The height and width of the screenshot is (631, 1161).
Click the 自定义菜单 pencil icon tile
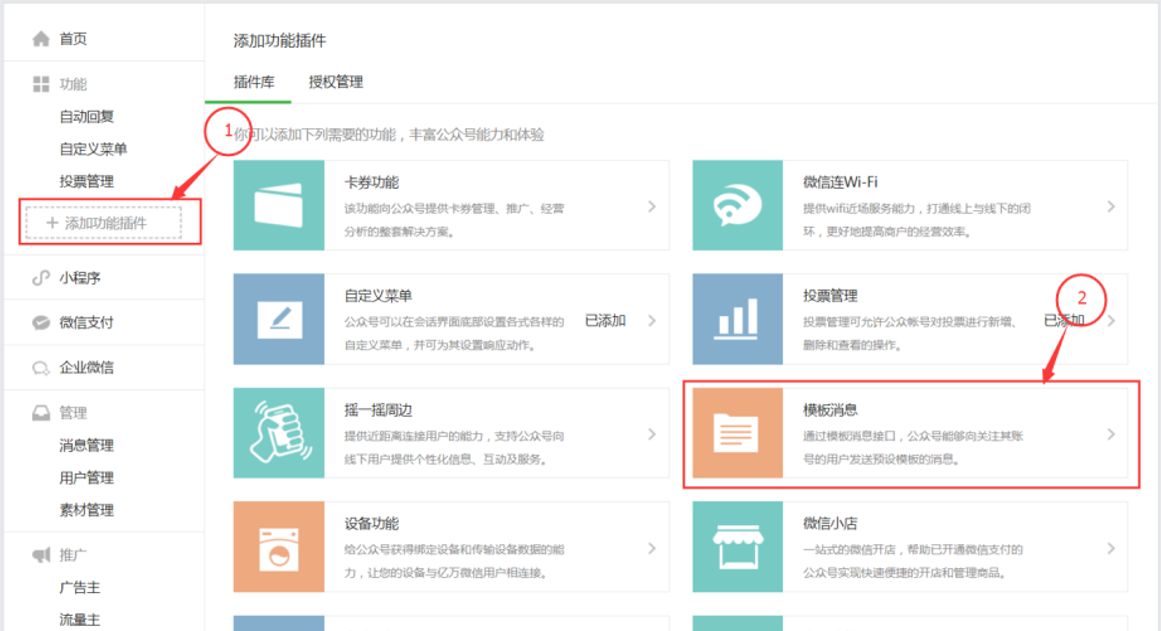click(278, 319)
